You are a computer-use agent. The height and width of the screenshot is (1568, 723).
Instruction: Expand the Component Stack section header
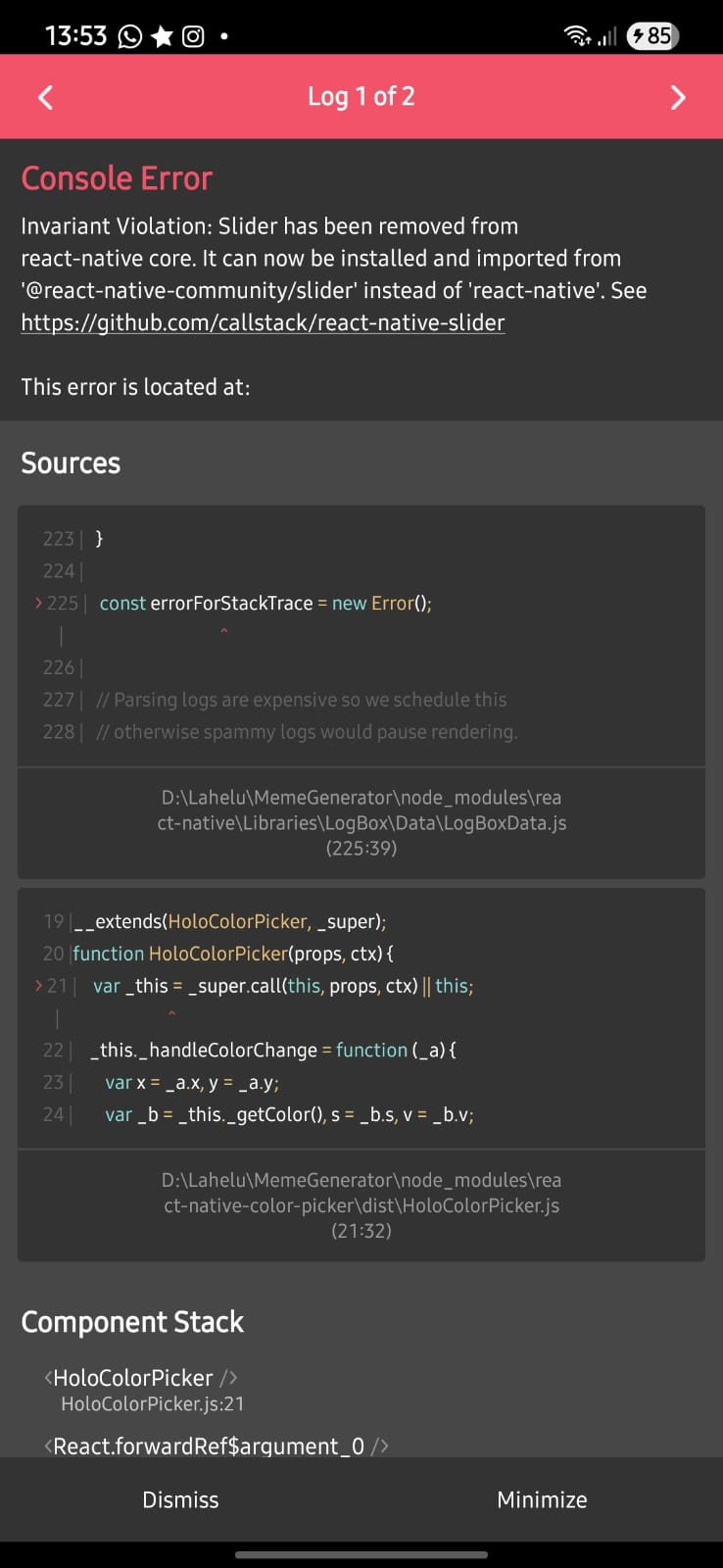coord(132,1322)
